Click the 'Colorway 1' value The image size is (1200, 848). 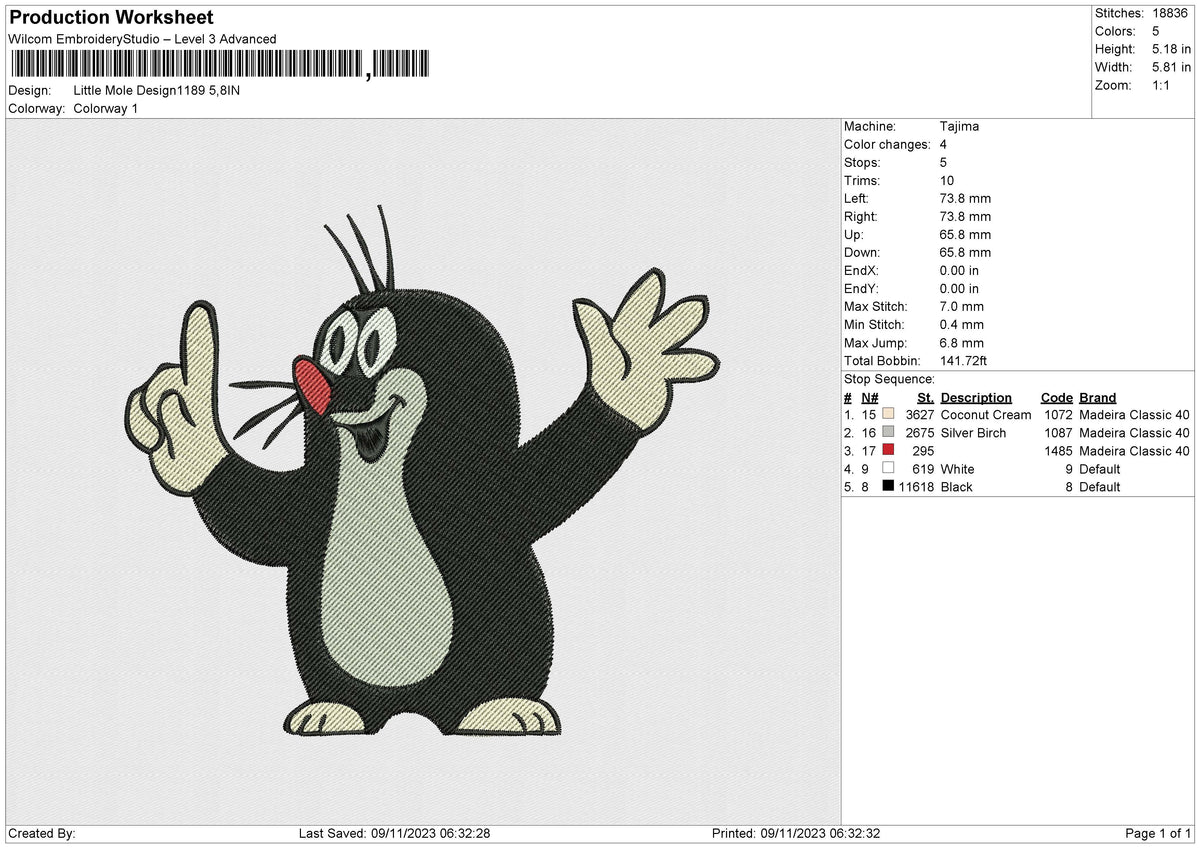tap(106, 108)
